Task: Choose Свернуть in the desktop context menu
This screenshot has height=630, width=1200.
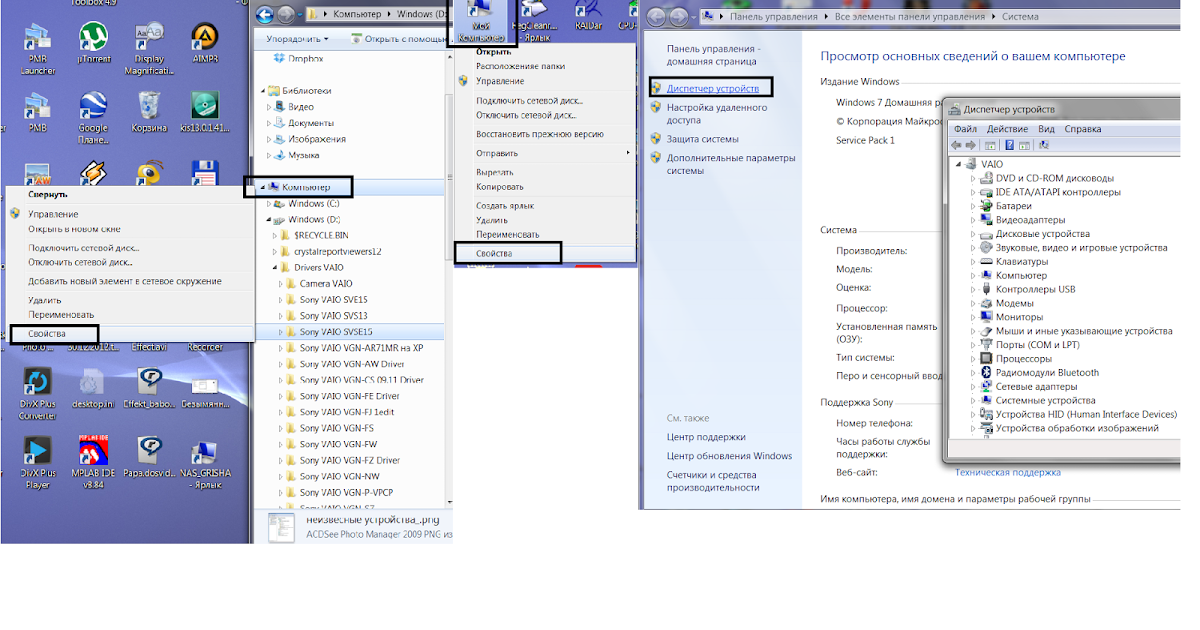Action: [x=48, y=195]
